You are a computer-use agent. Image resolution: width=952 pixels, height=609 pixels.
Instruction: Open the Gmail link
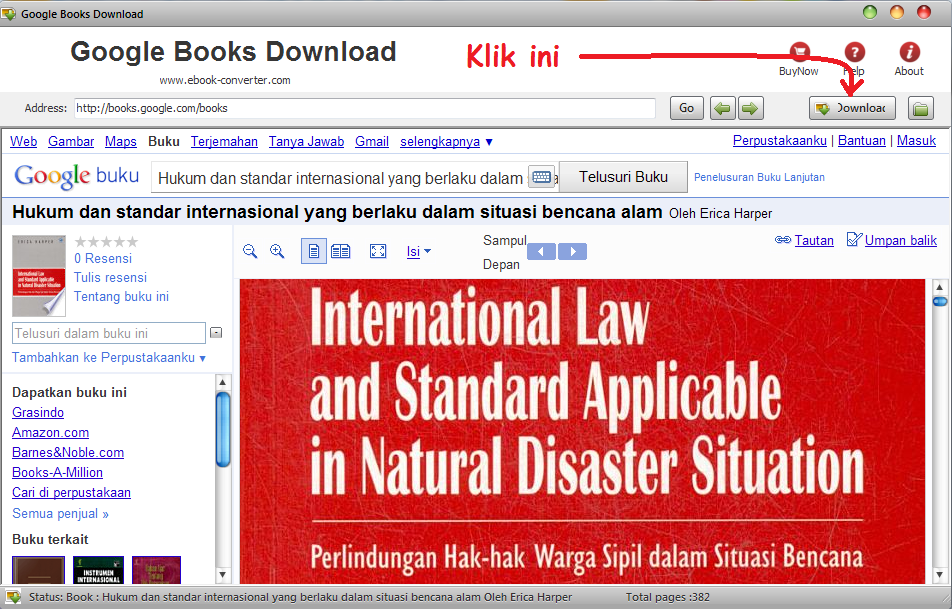click(372, 141)
